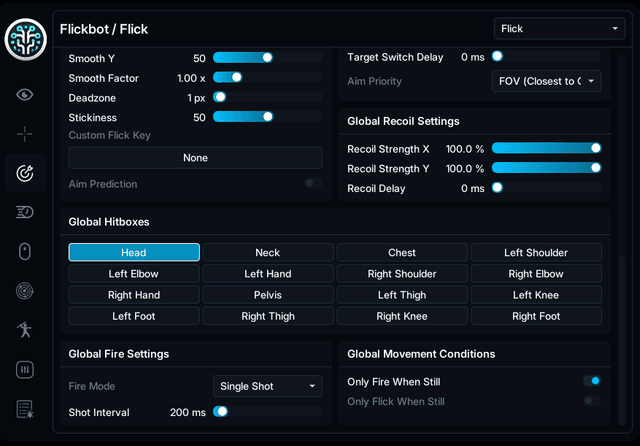The image size is (640, 446).
Task: Select the Left Hand hitbox
Action: [268, 274]
